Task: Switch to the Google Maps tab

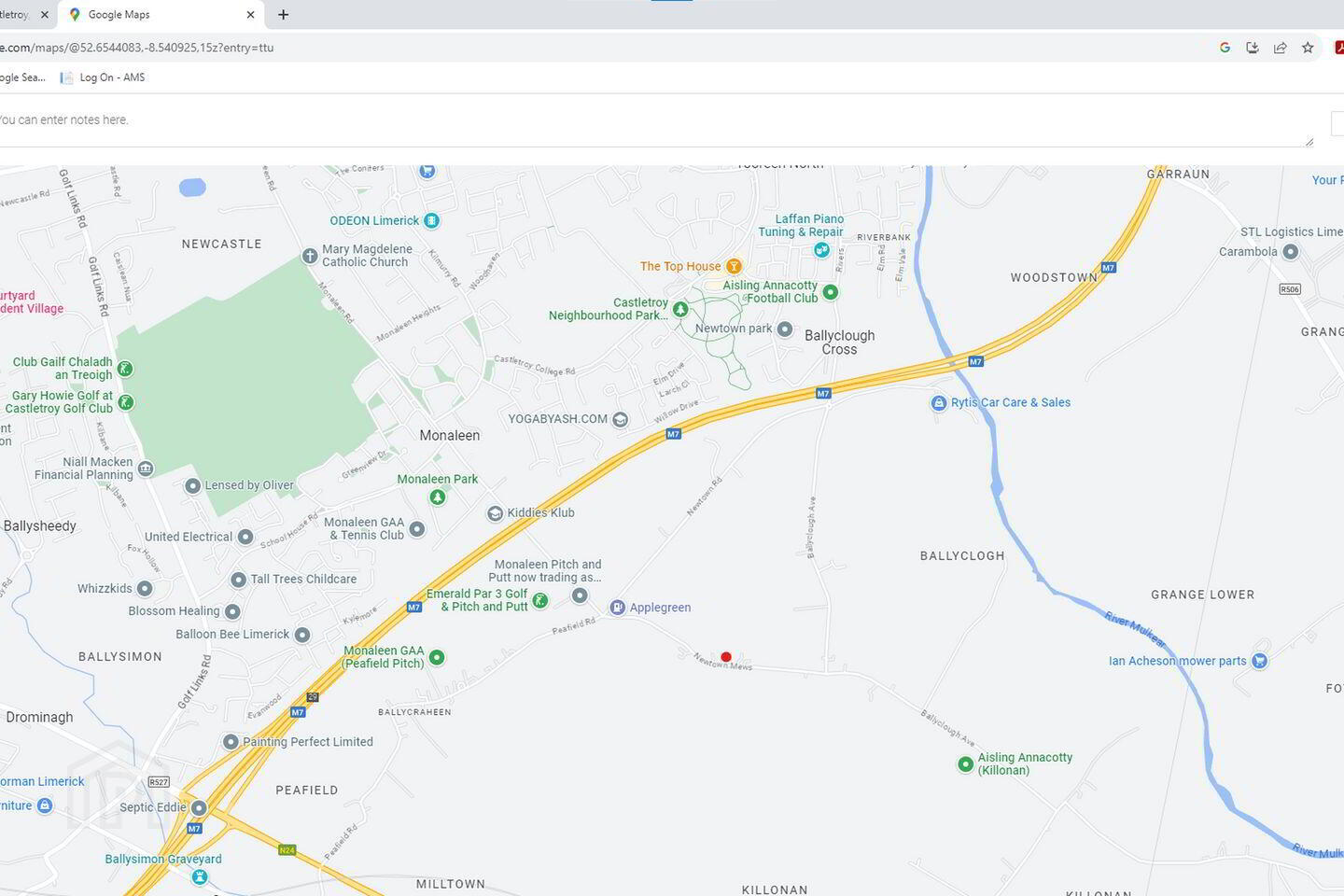Action: click(x=161, y=15)
